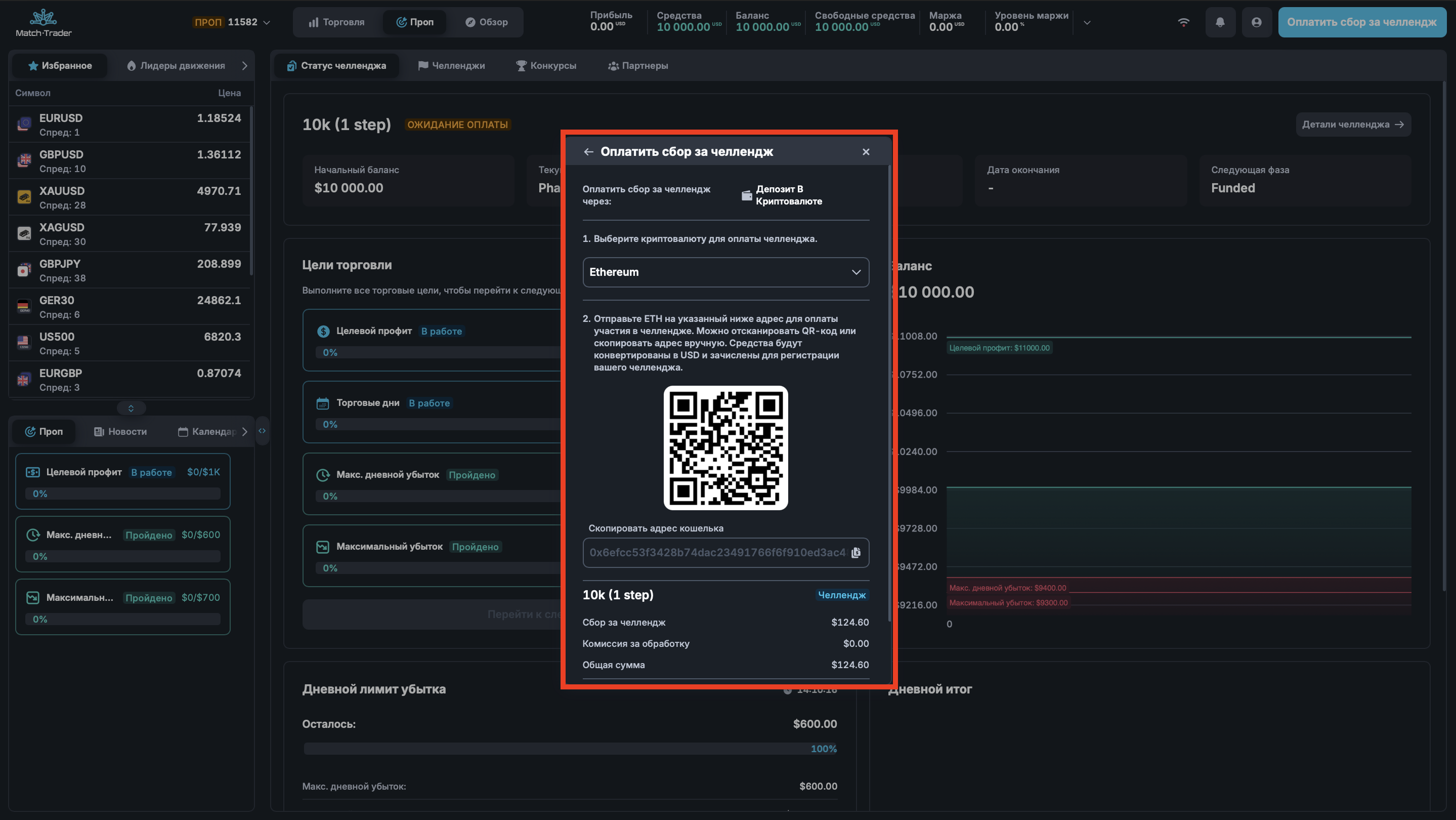Open the notifications bell
This screenshot has width=1456, height=820.
coord(1220,22)
